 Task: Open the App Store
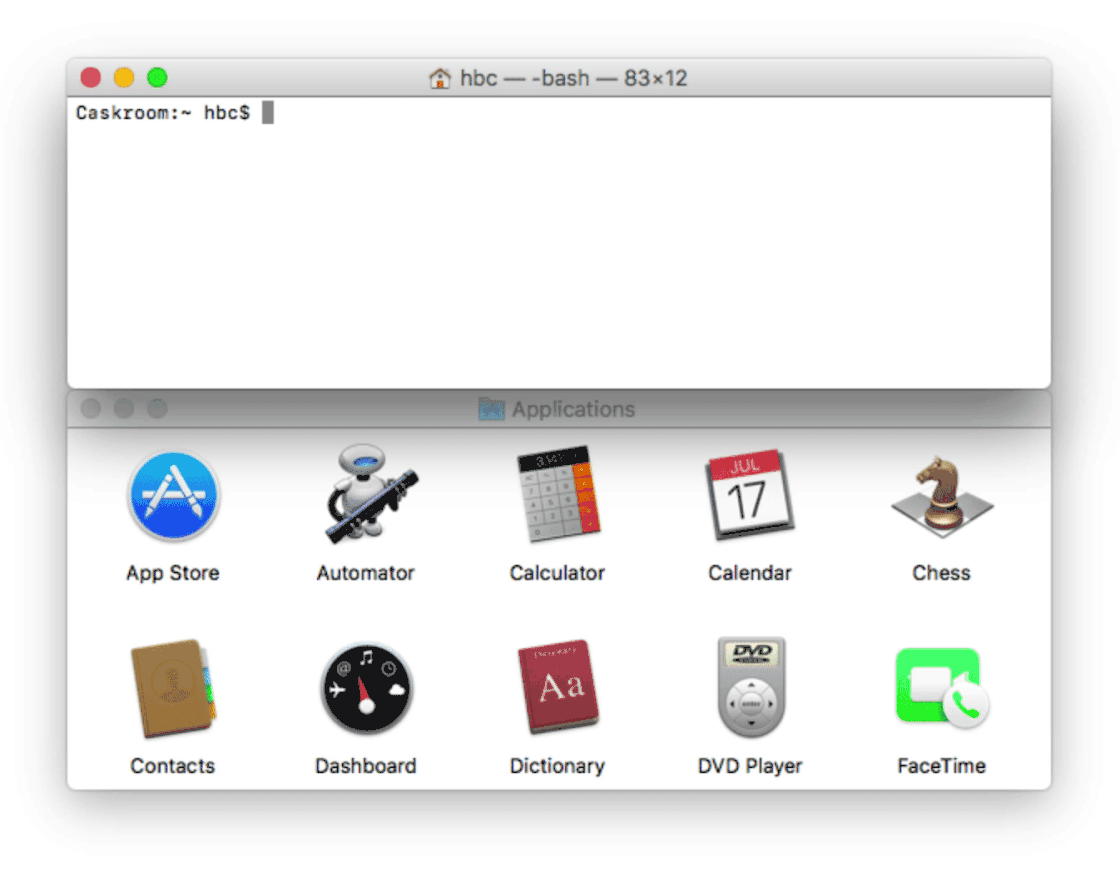172,496
